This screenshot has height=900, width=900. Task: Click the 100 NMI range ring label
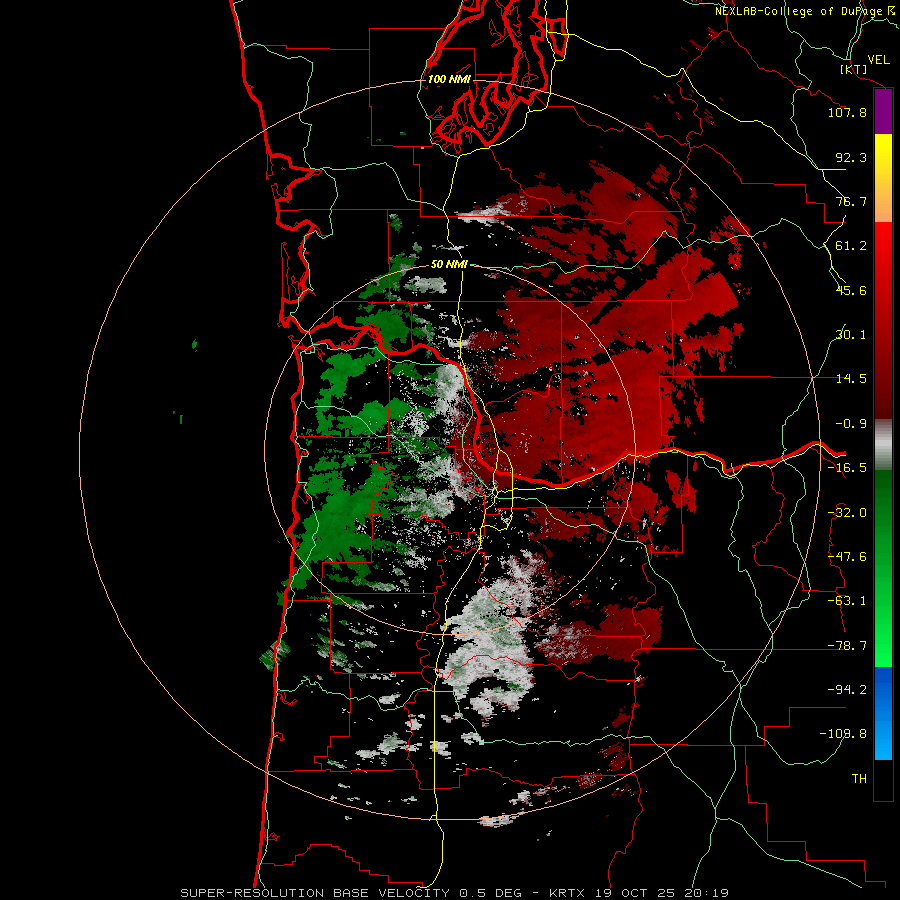pyautogui.click(x=449, y=79)
